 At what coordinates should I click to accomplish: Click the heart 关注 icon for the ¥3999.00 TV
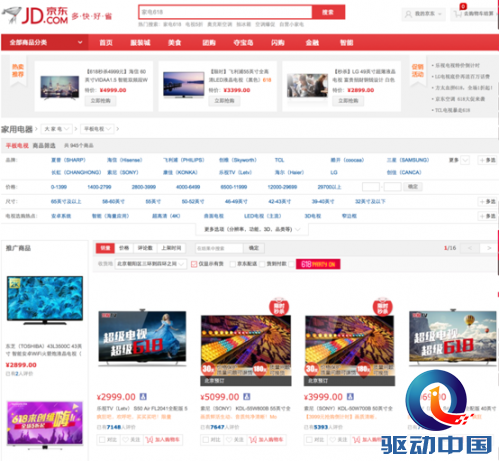click(x=333, y=440)
